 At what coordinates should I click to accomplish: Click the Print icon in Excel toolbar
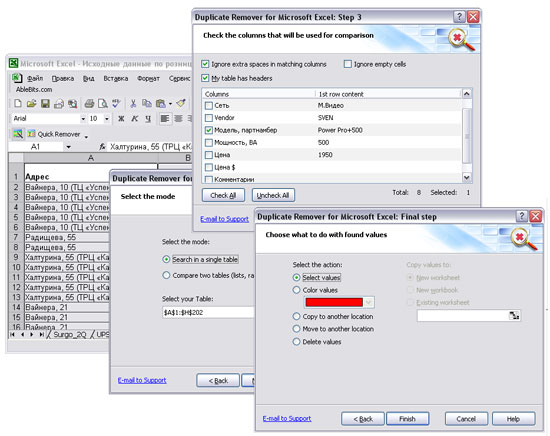click(x=89, y=103)
